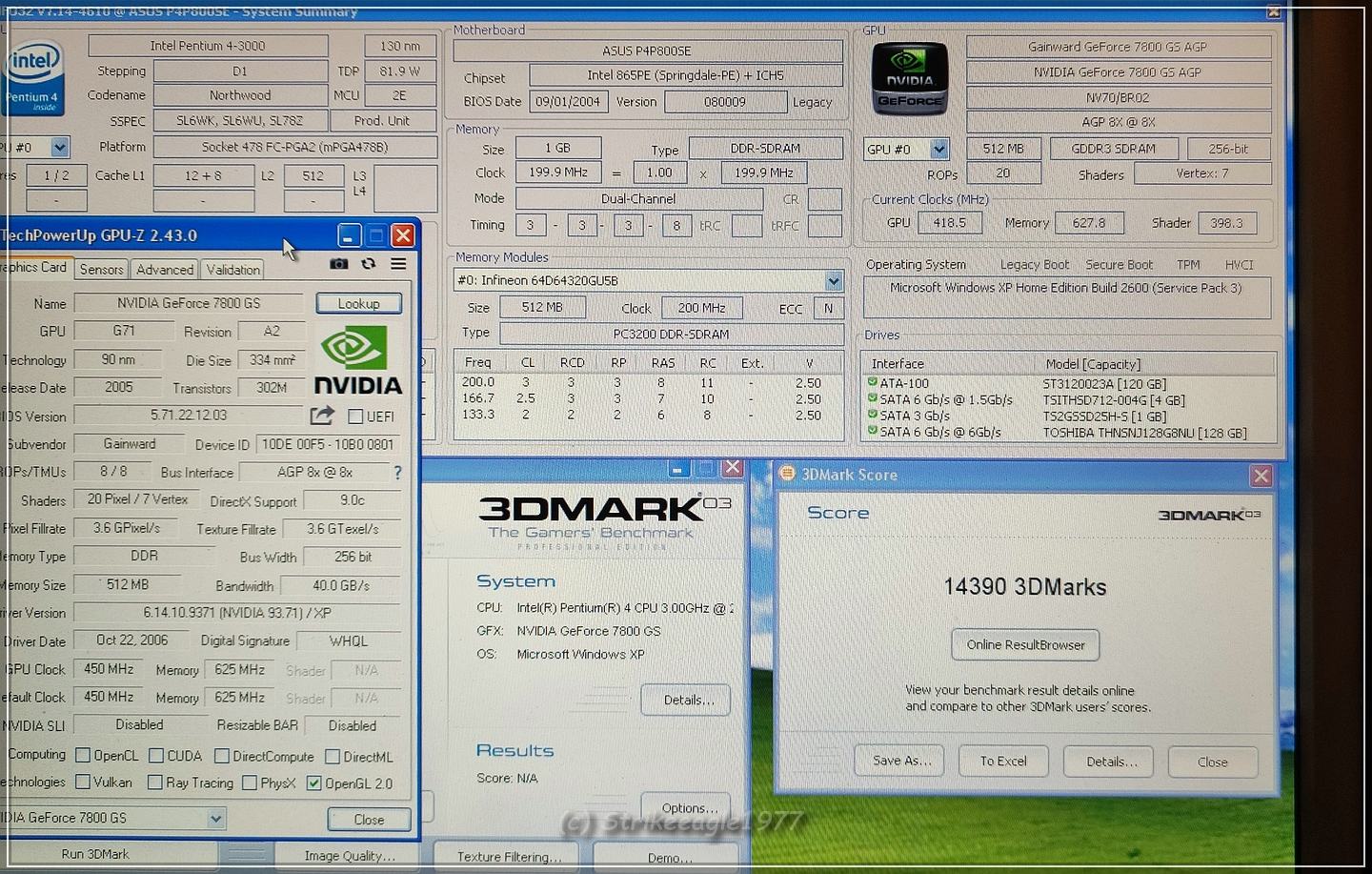Click the Driver Version field in GPU-Z
Viewport: 1372px width, 874px height.
(237, 613)
